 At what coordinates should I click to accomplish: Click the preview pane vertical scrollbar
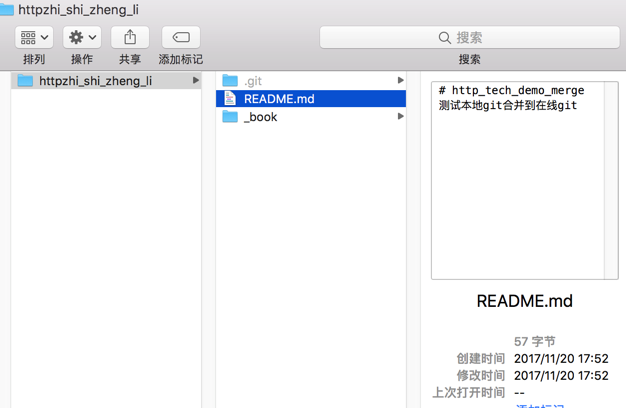(611, 180)
